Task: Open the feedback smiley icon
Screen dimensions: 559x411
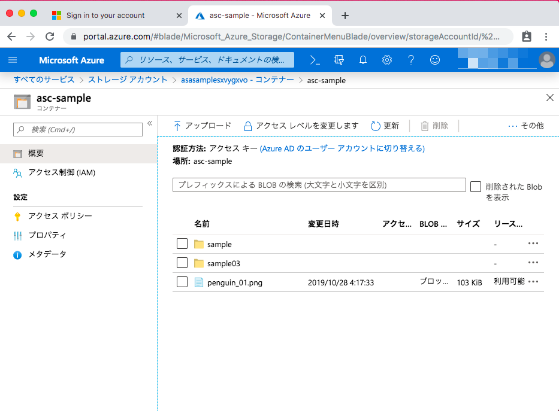Action: pyautogui.click(x=435, y=60)
